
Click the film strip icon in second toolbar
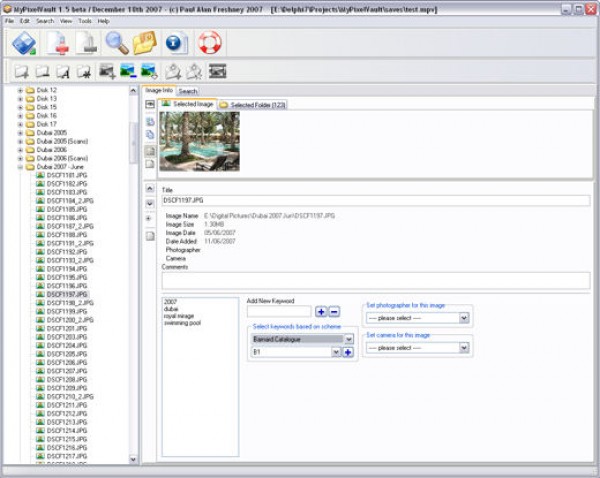tap(216, 71)
